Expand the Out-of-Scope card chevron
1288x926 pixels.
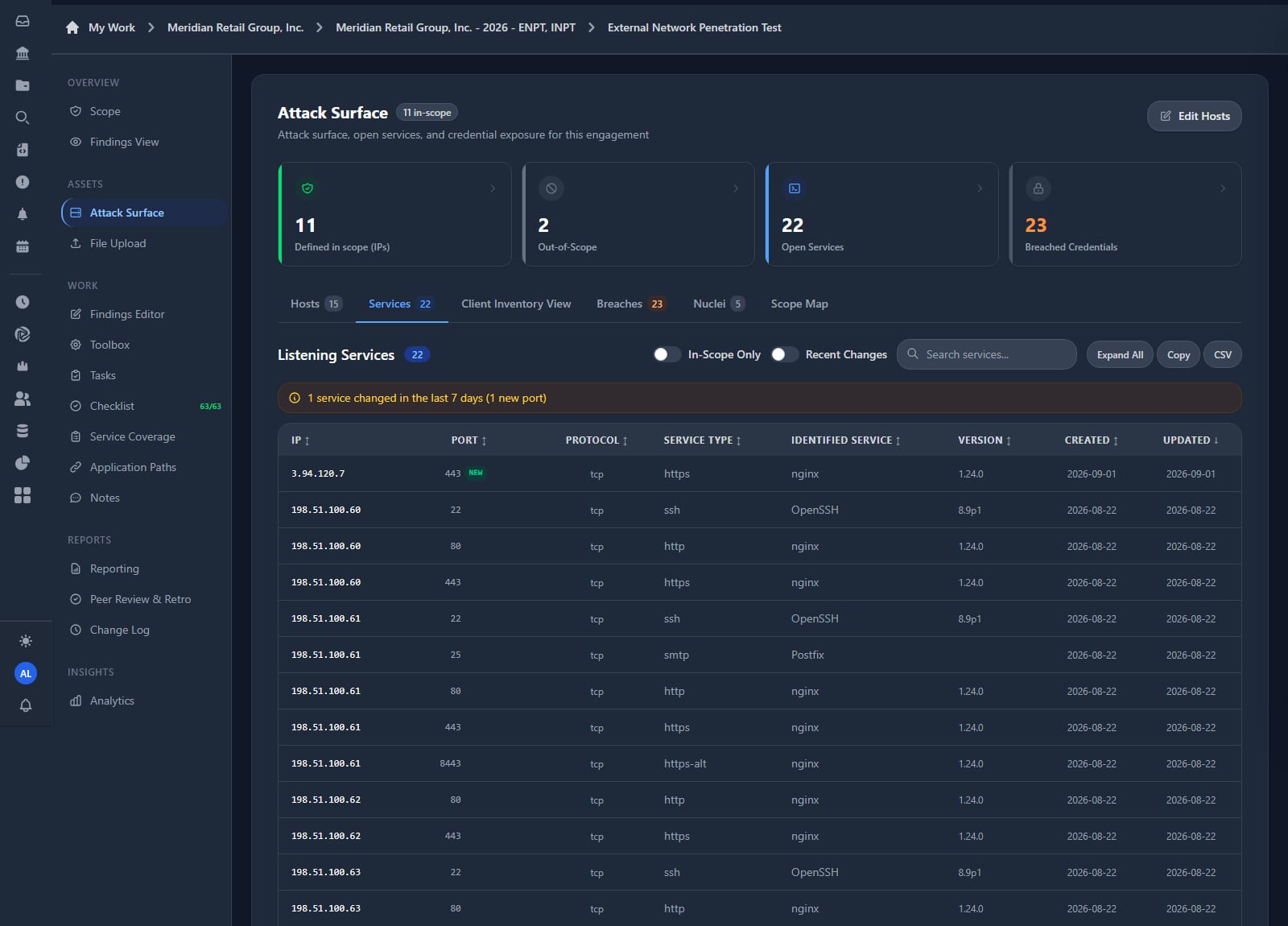736,188
